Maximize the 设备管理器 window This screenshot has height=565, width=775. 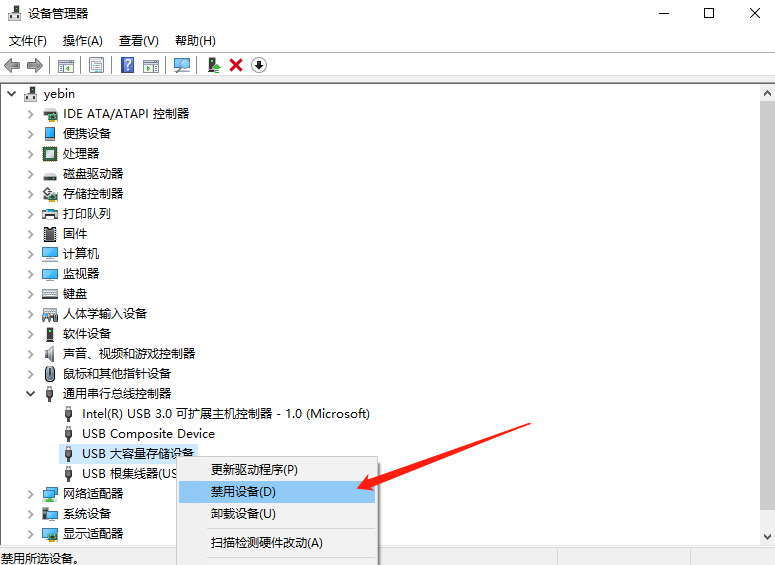click(x=709, y=13)
